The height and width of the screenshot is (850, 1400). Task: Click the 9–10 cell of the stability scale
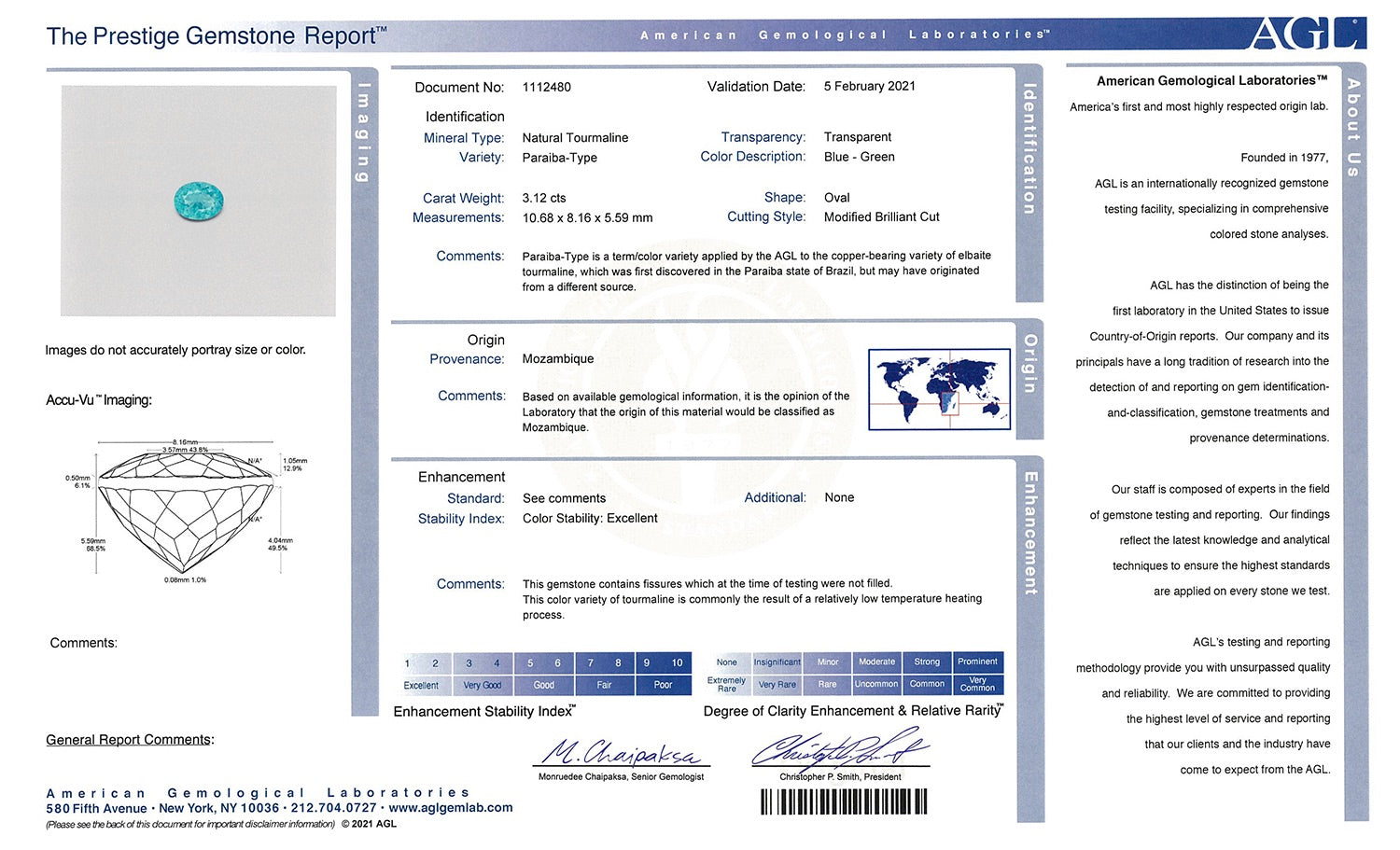pyautogui.click(x=663, y=662)
